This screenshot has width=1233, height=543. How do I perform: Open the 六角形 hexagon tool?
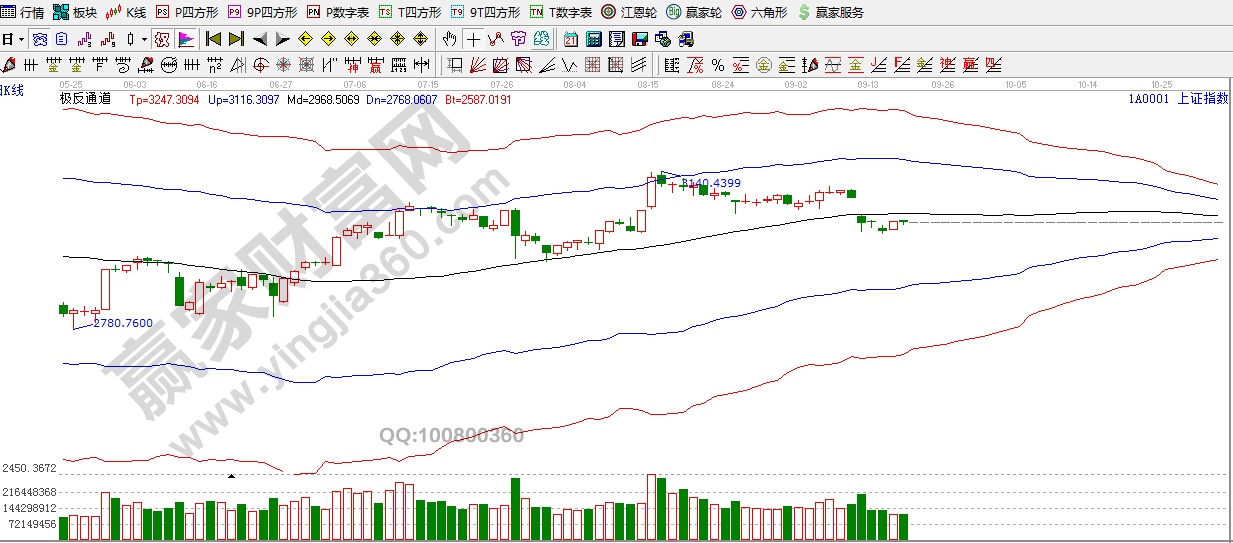[x=758, y=13]
